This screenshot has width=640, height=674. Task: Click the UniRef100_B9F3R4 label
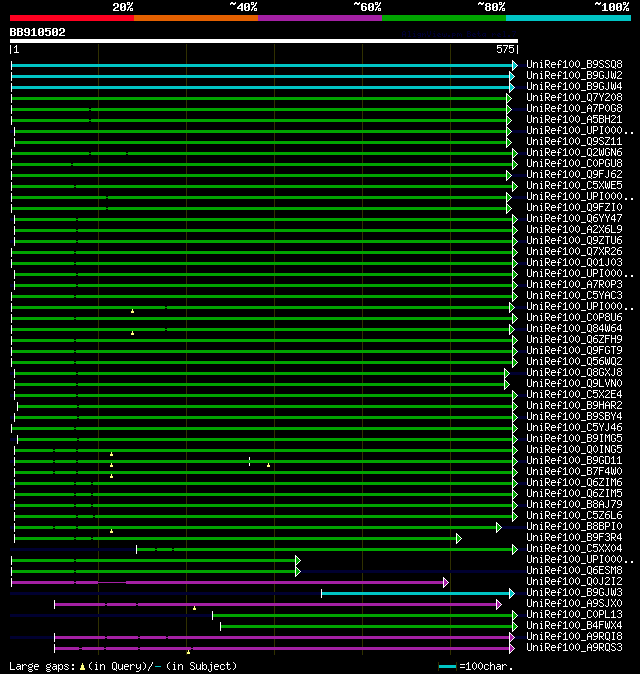click(x=574, y=538)
